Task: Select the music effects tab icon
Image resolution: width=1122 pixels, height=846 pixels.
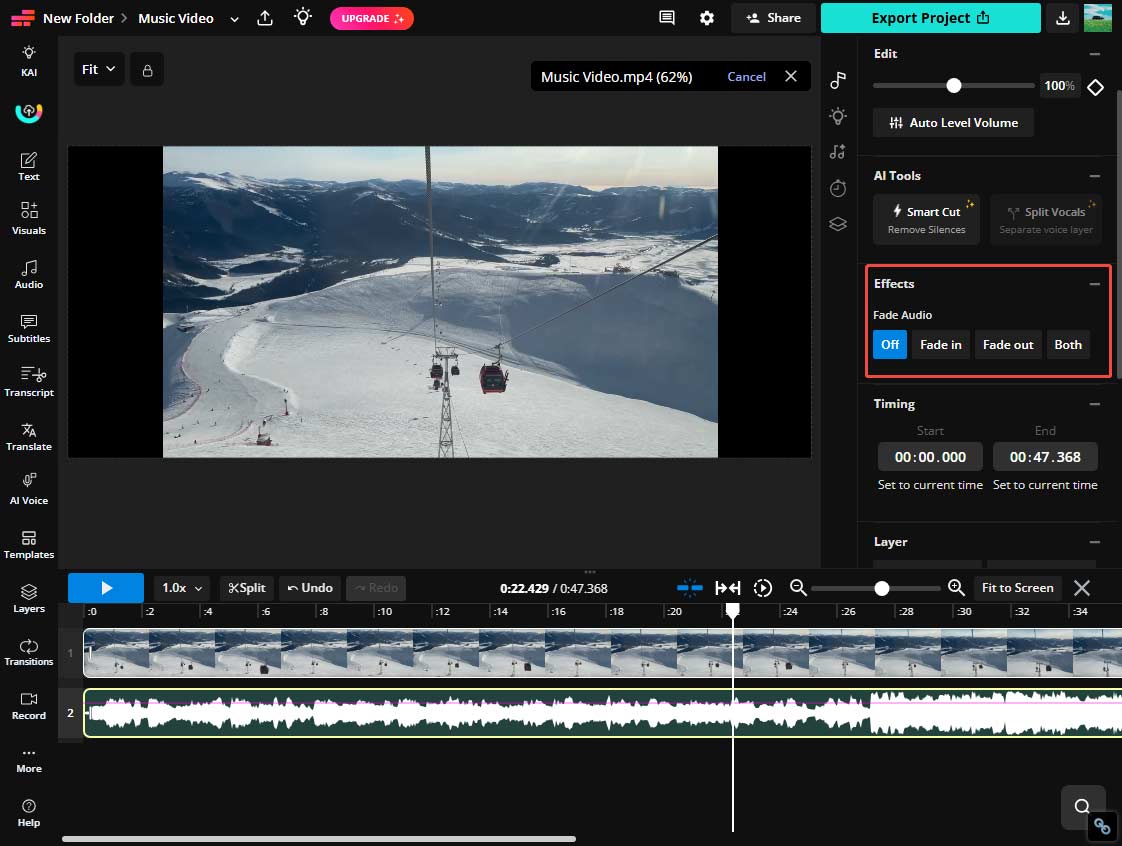Action: pos(838,152)
